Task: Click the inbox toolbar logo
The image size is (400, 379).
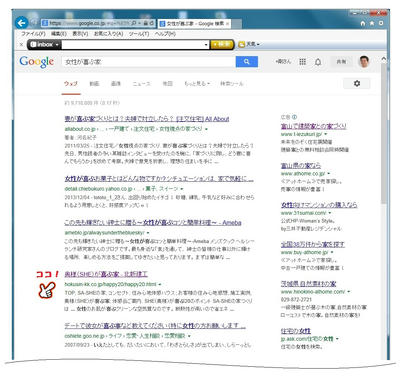Action: point(42,44)
